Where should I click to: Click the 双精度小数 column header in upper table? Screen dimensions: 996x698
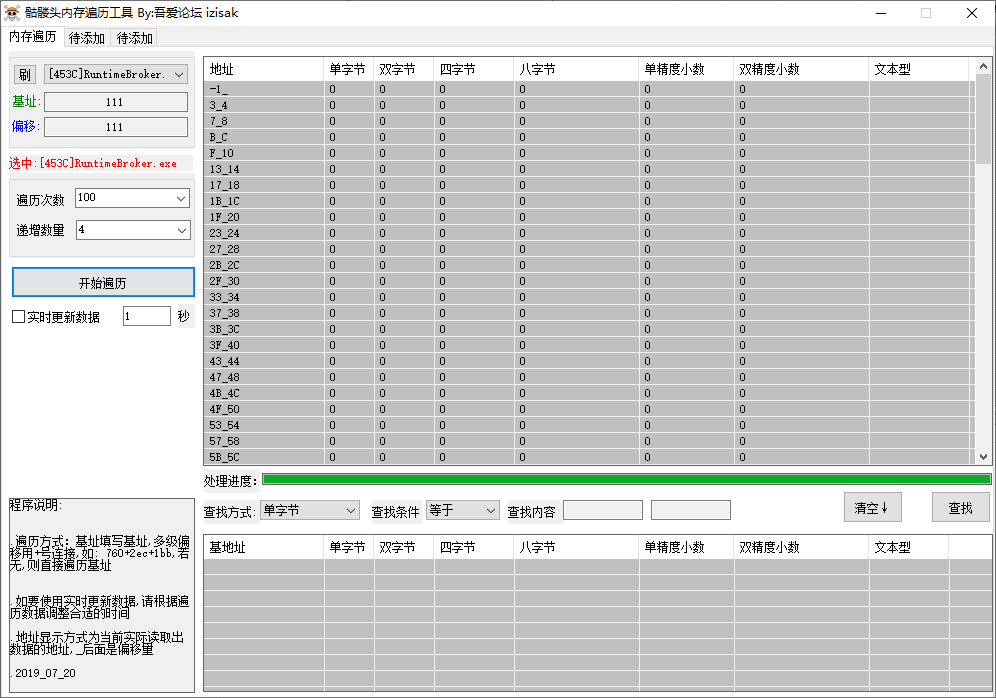click(x=801, y=69)
